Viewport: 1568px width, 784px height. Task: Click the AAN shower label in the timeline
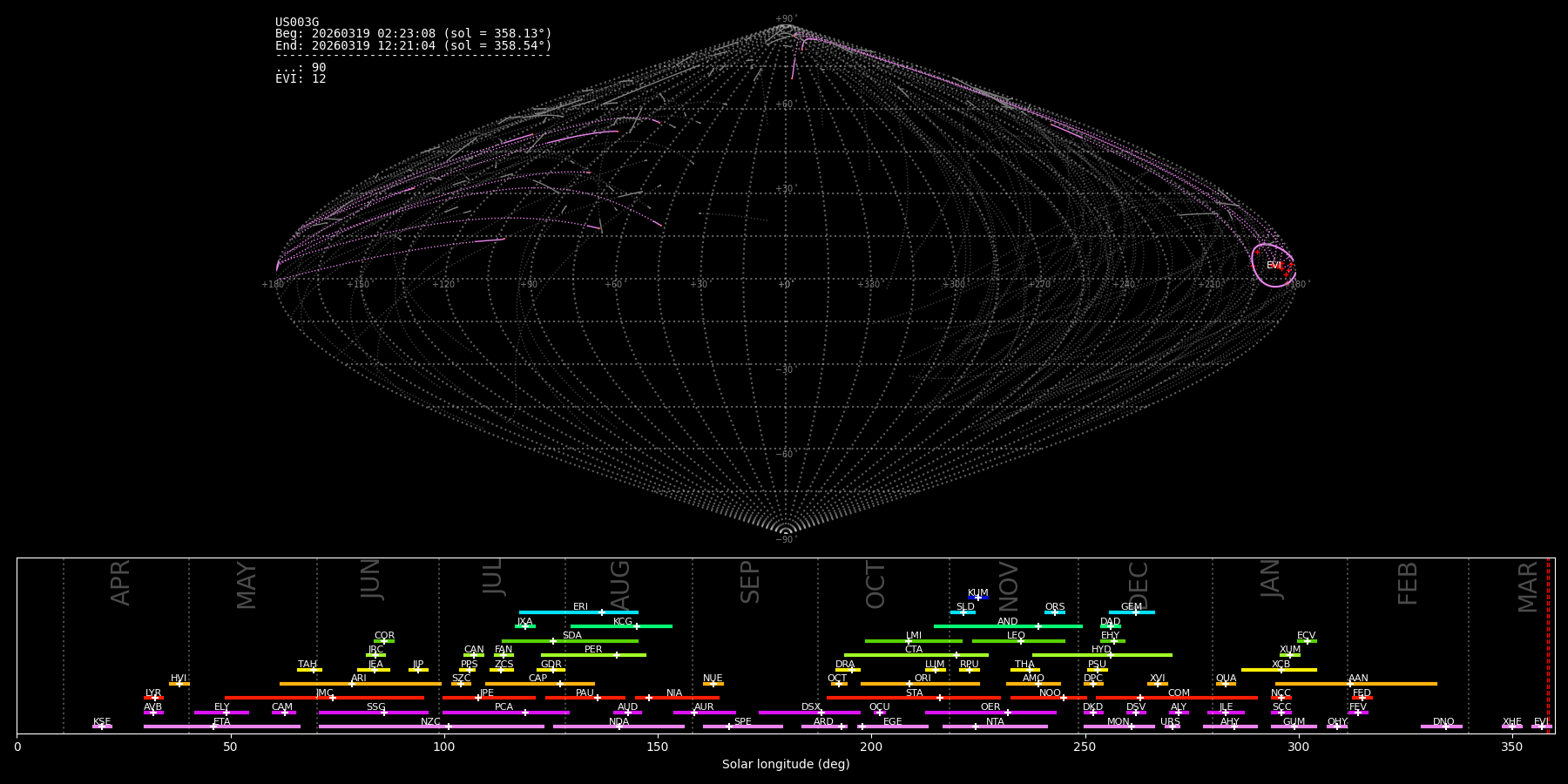point(1358,679)
